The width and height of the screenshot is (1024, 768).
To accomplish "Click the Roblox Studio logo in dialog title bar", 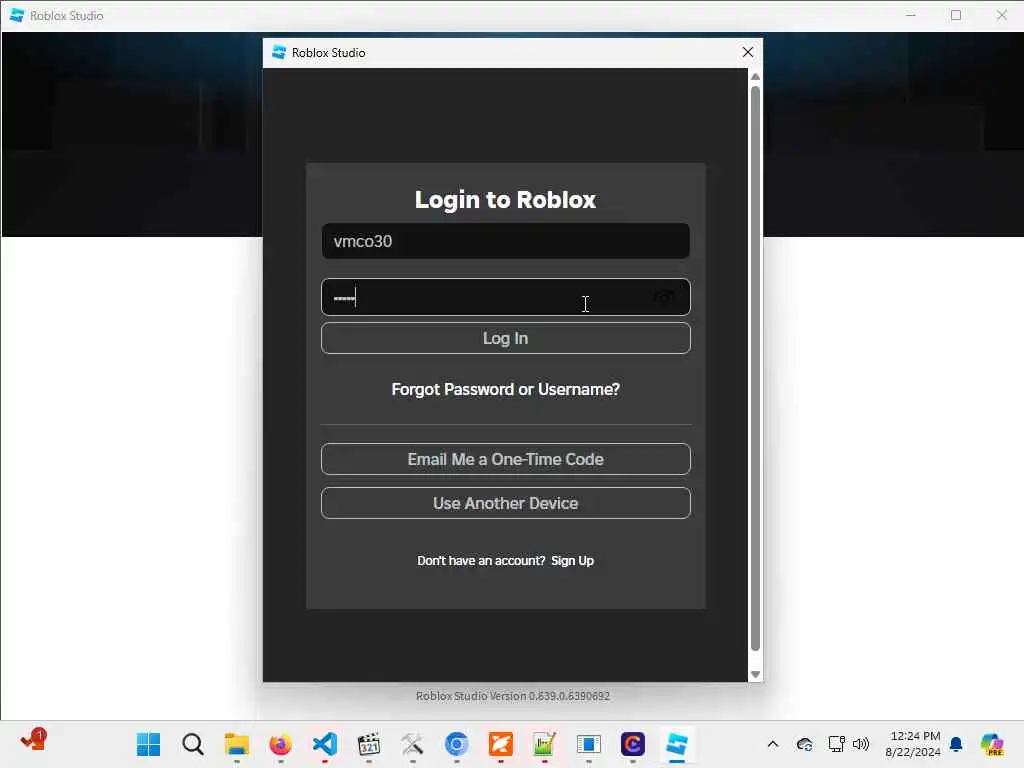I will [279, 52].
